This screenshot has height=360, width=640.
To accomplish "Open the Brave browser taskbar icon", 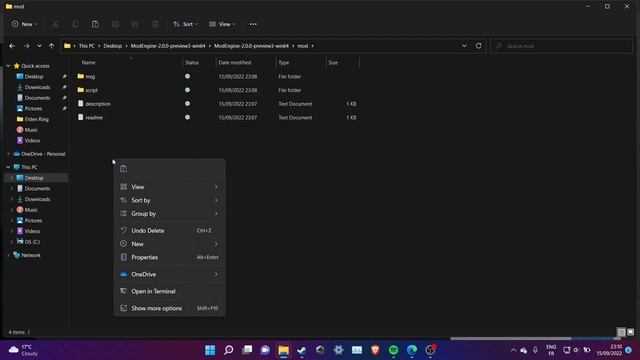I will pyautogui.click(x=375, y=350).
